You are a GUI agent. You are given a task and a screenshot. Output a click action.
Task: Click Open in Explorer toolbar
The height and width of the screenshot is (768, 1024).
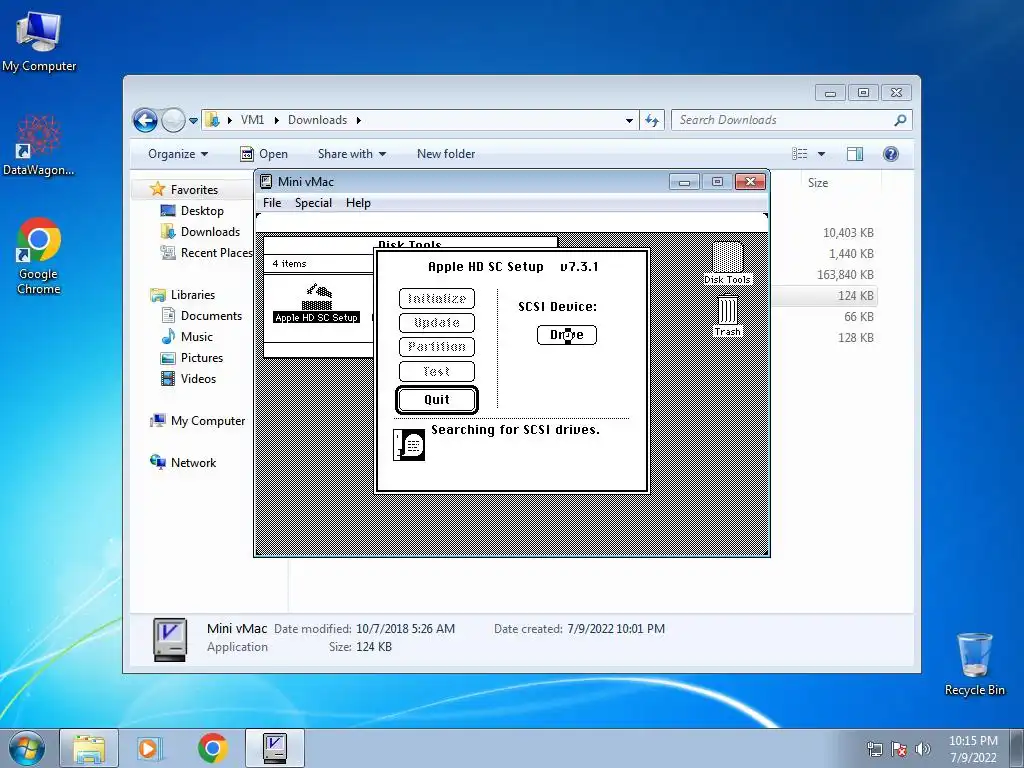click(x=264, y=154)
